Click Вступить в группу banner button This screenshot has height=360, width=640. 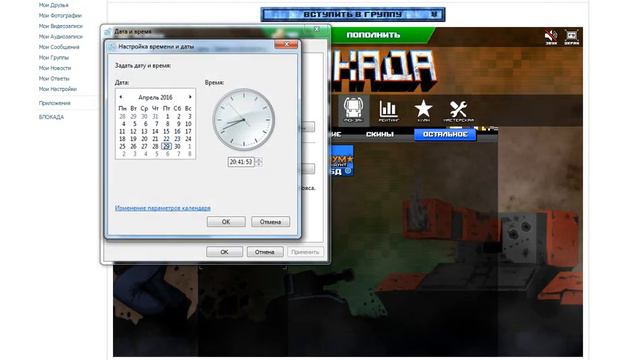(x=353, y=15)
